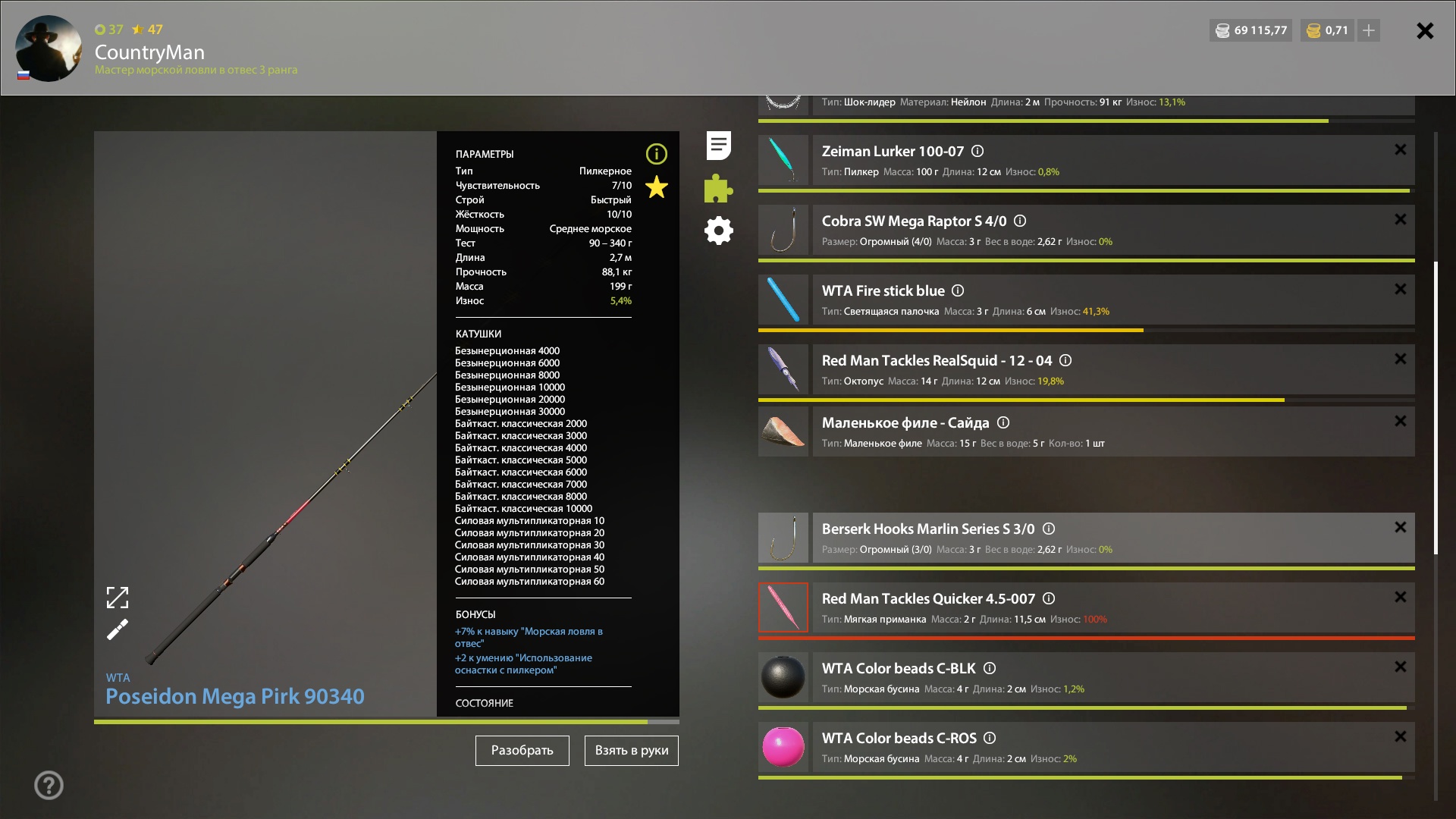Show info for Zeiman Lurker 100-07

tap(977, 151)
